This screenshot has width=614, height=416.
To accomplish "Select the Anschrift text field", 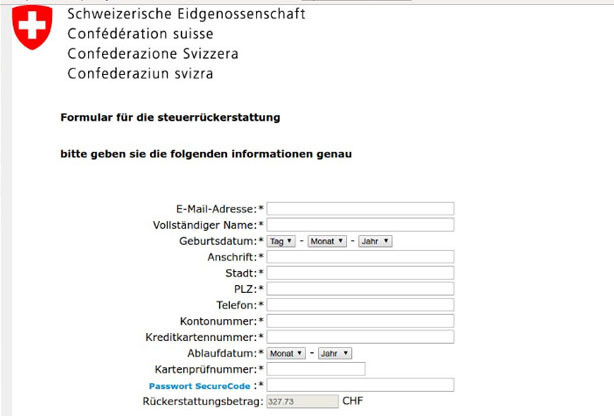I will (x=360, y=257).
